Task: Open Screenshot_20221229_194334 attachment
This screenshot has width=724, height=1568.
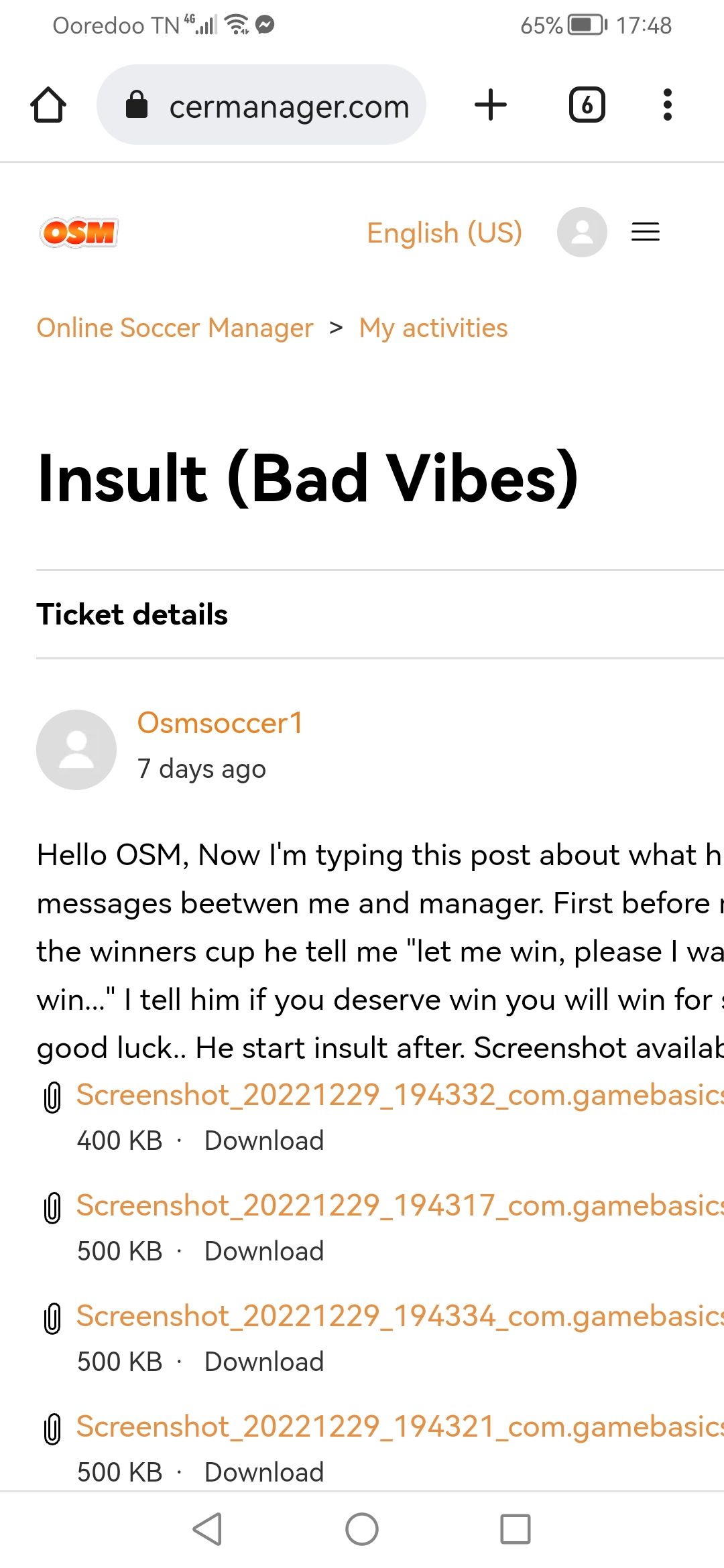Action: click(400, 1316)
